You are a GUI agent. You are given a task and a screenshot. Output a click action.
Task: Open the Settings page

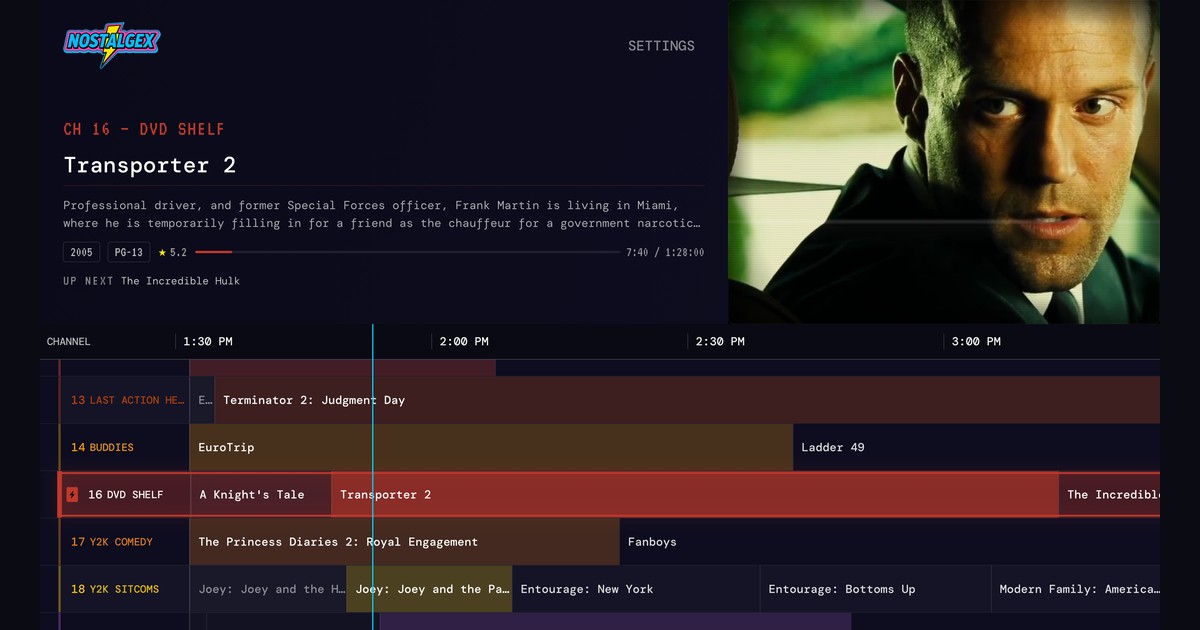661,46
